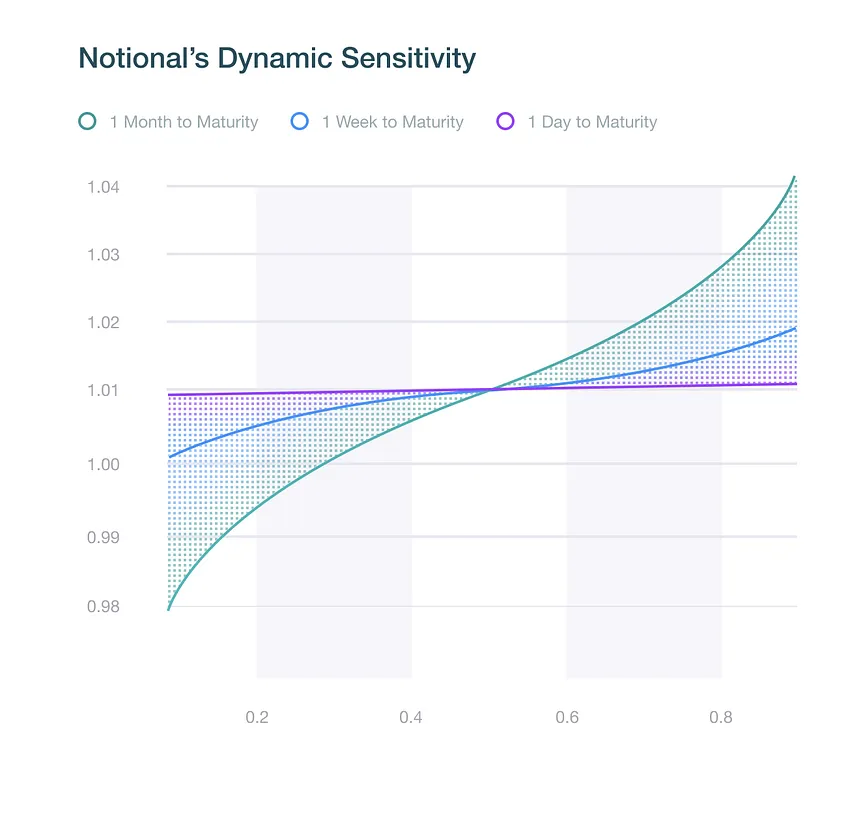Viewport: 848px width, 814px height.
Task: Click the 0.8 x-axis label
Action: click(x=721, y=717)
